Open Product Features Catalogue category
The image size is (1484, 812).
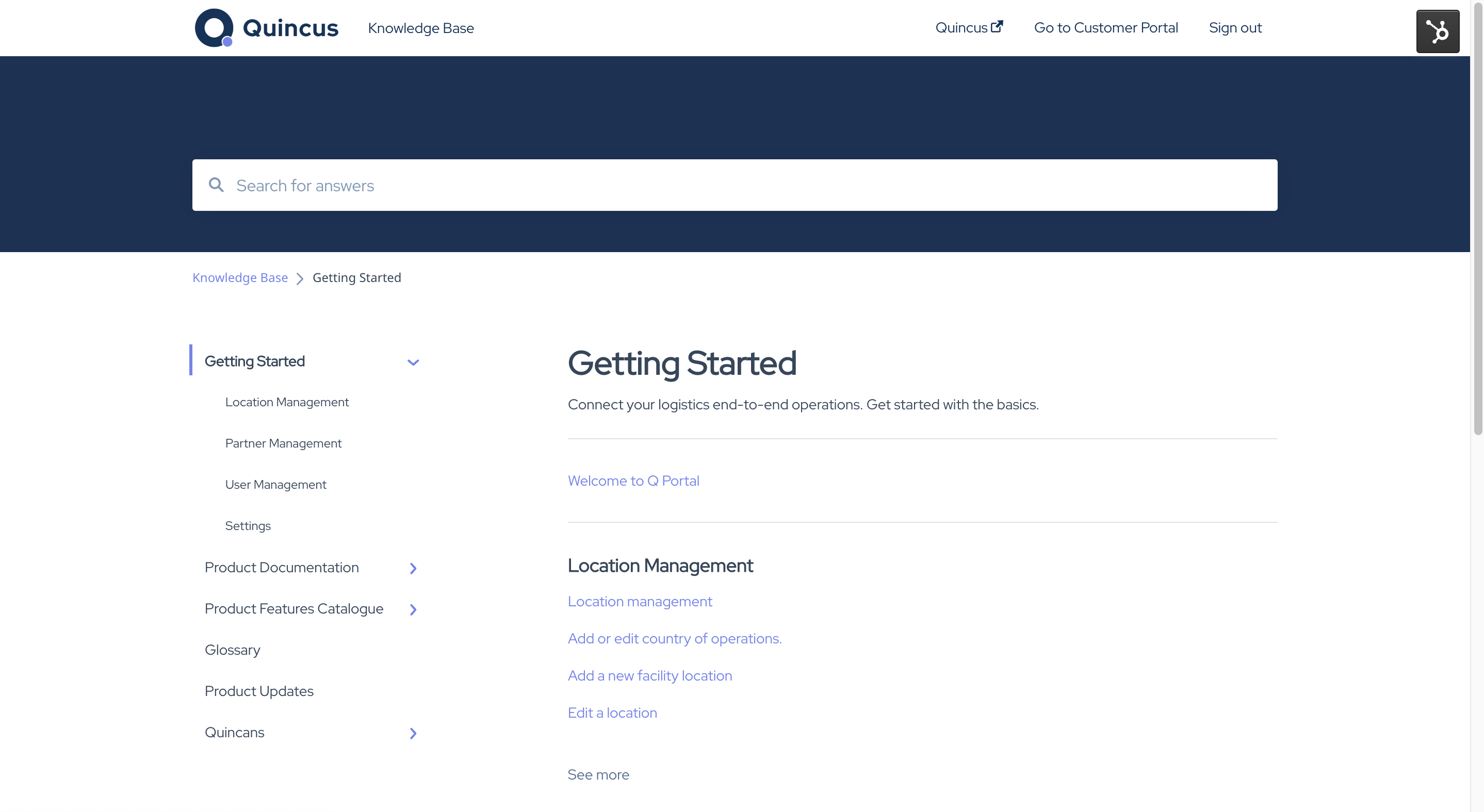294,609
